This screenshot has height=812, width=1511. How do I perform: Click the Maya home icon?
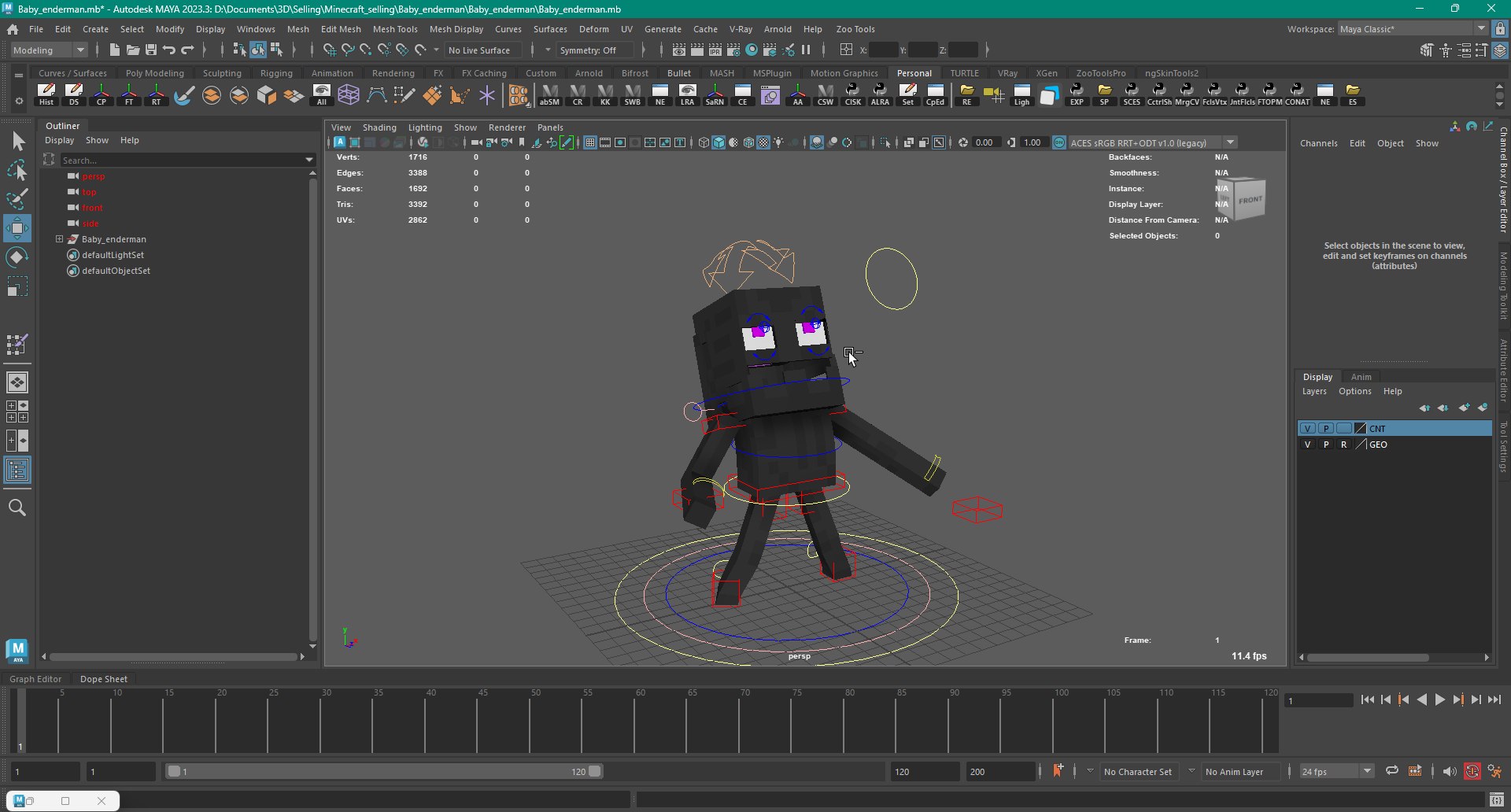13,29
